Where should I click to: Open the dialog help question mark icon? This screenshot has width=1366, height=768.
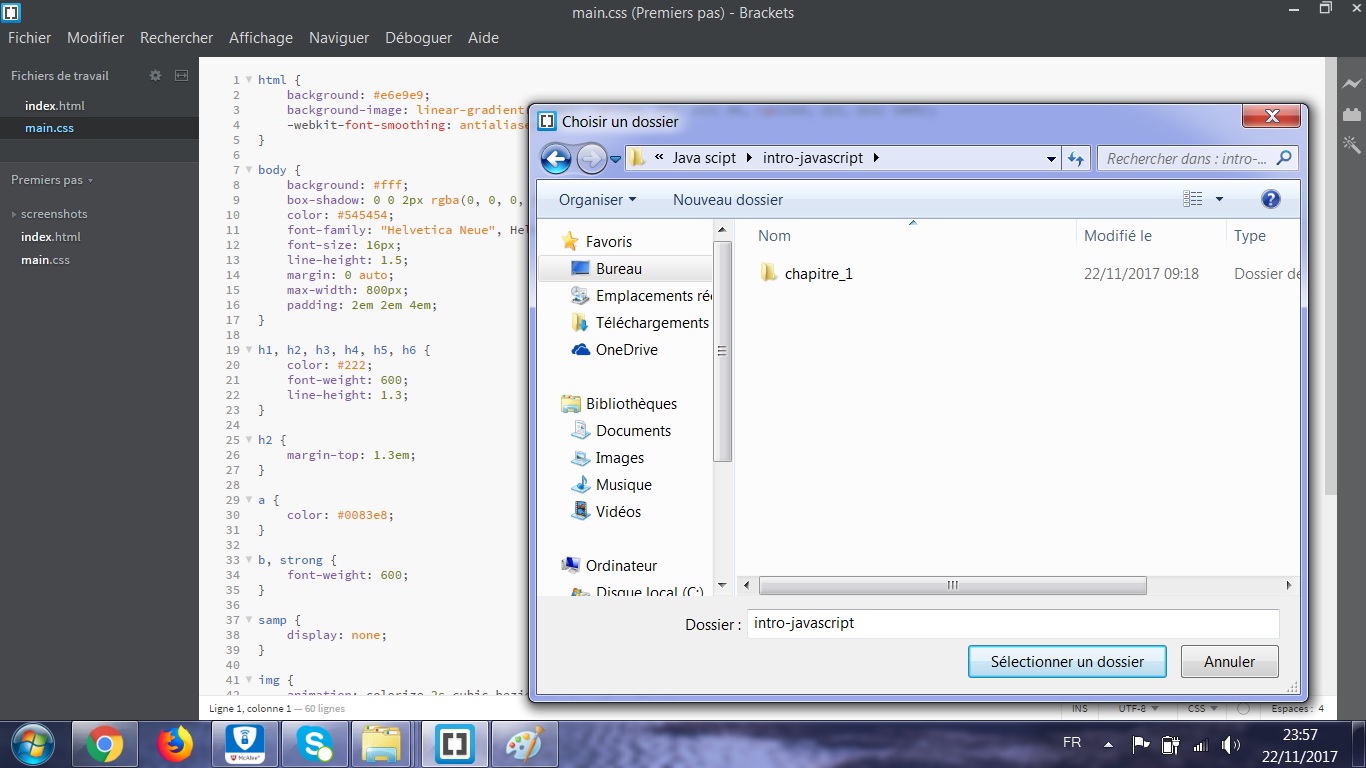pyautogui.click(x=1270, y=199)
